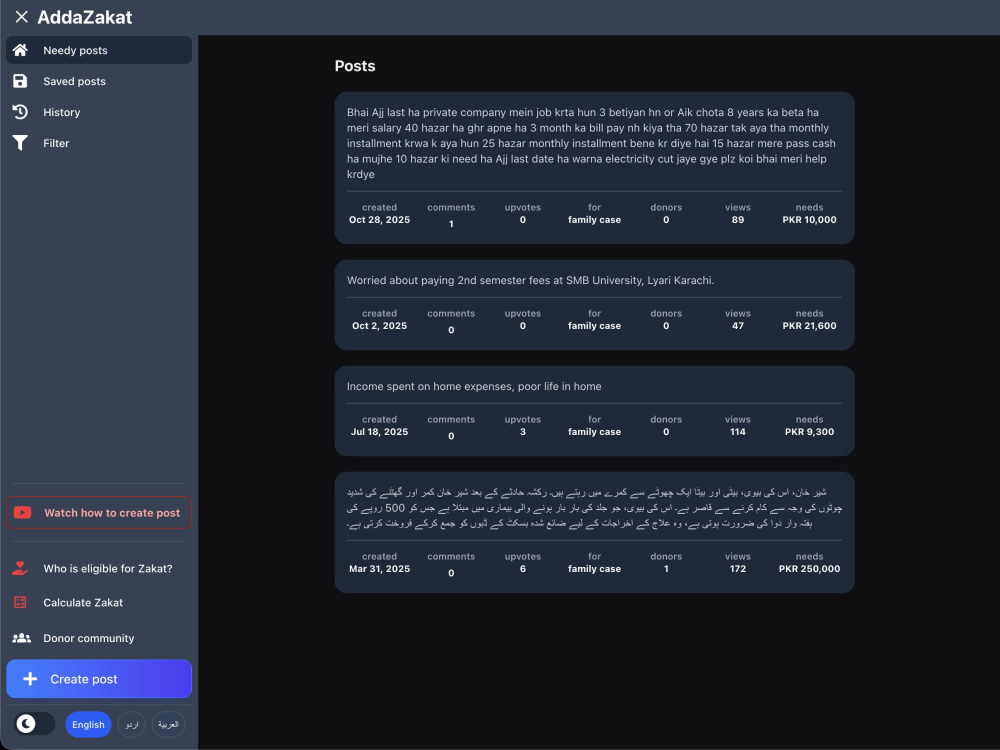1000x750 pixels.
Task: Click donors count 1 on Mar 31 post
Action: 666,569
